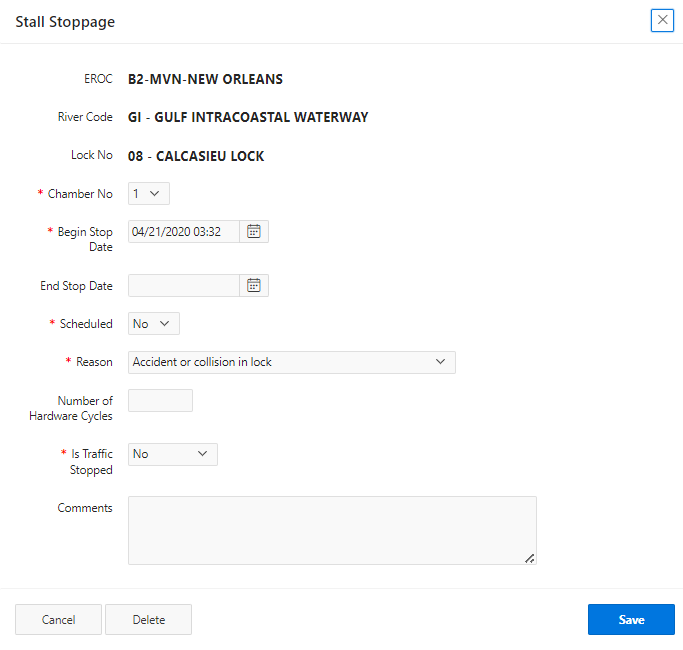The width and height of the screenshot is (683, 650).
Task: Save the stall stoppage record
Action: coord(631,620)
